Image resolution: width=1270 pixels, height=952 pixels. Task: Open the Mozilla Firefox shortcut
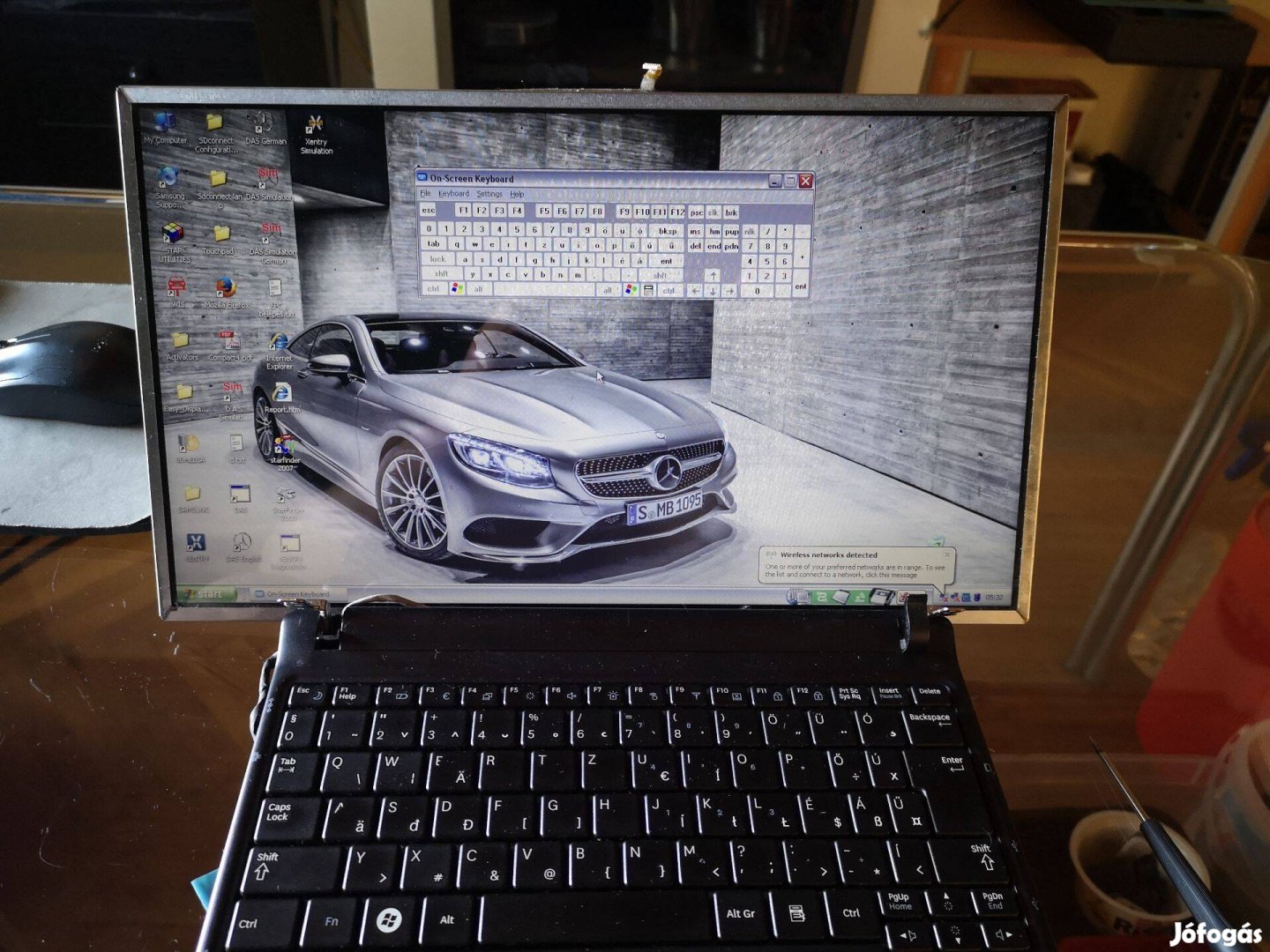pyautogui.click(x=227, y=292)
